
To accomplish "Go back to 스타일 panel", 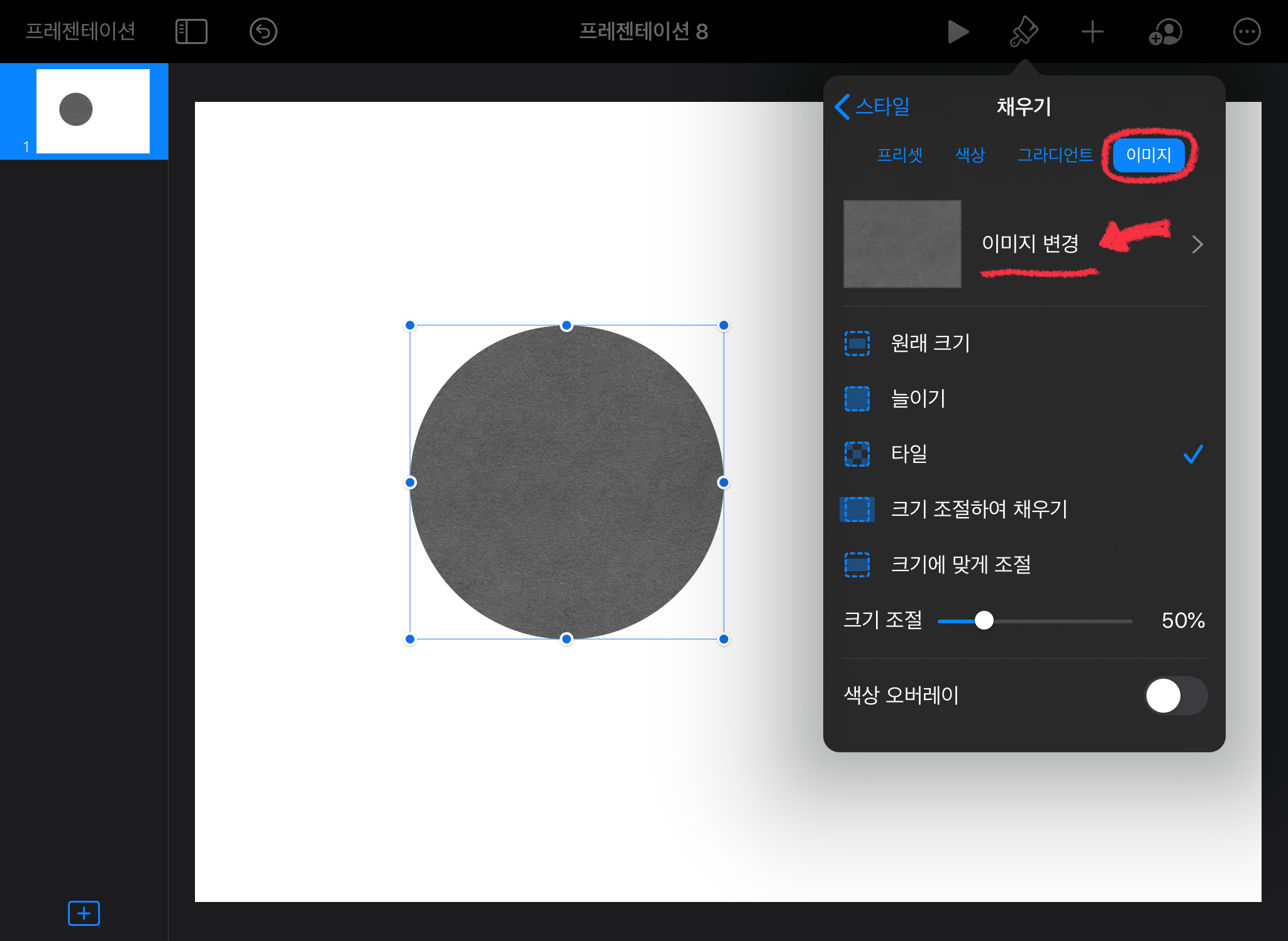I will 873,106.
